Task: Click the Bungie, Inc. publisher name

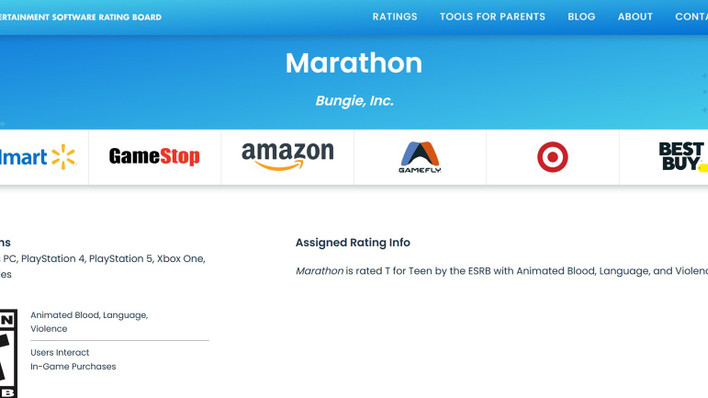Action: click(x=354, y=101)
